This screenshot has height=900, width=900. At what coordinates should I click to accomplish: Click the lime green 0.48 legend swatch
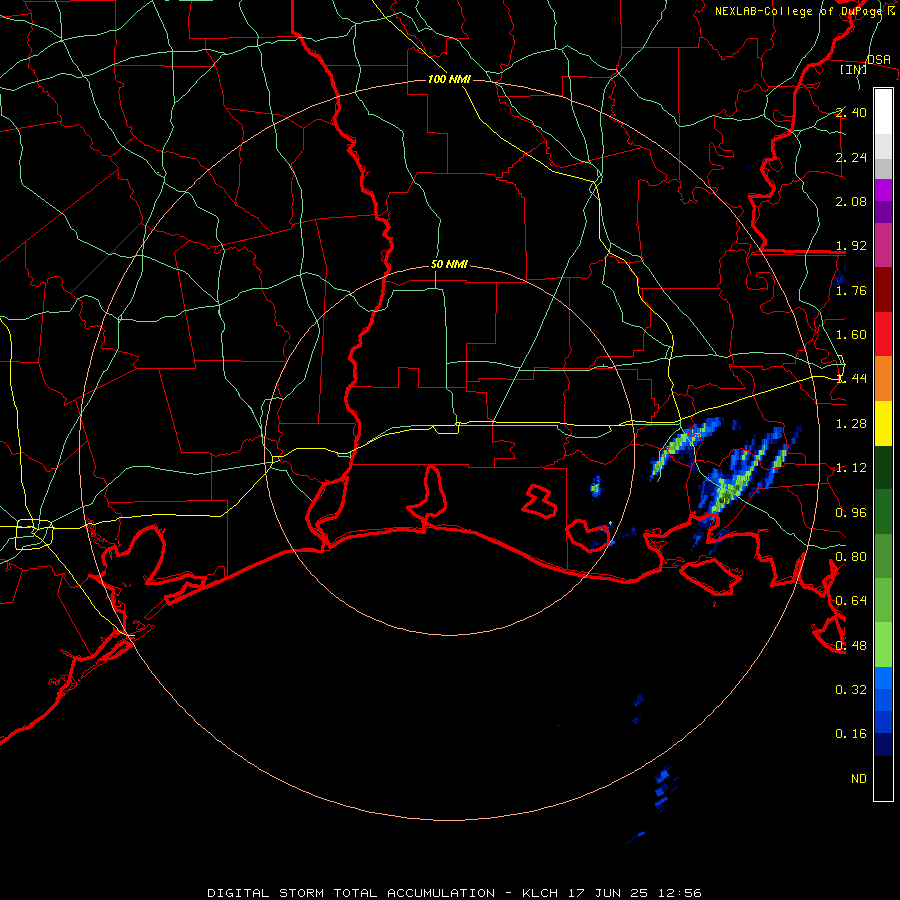[883, 645]
